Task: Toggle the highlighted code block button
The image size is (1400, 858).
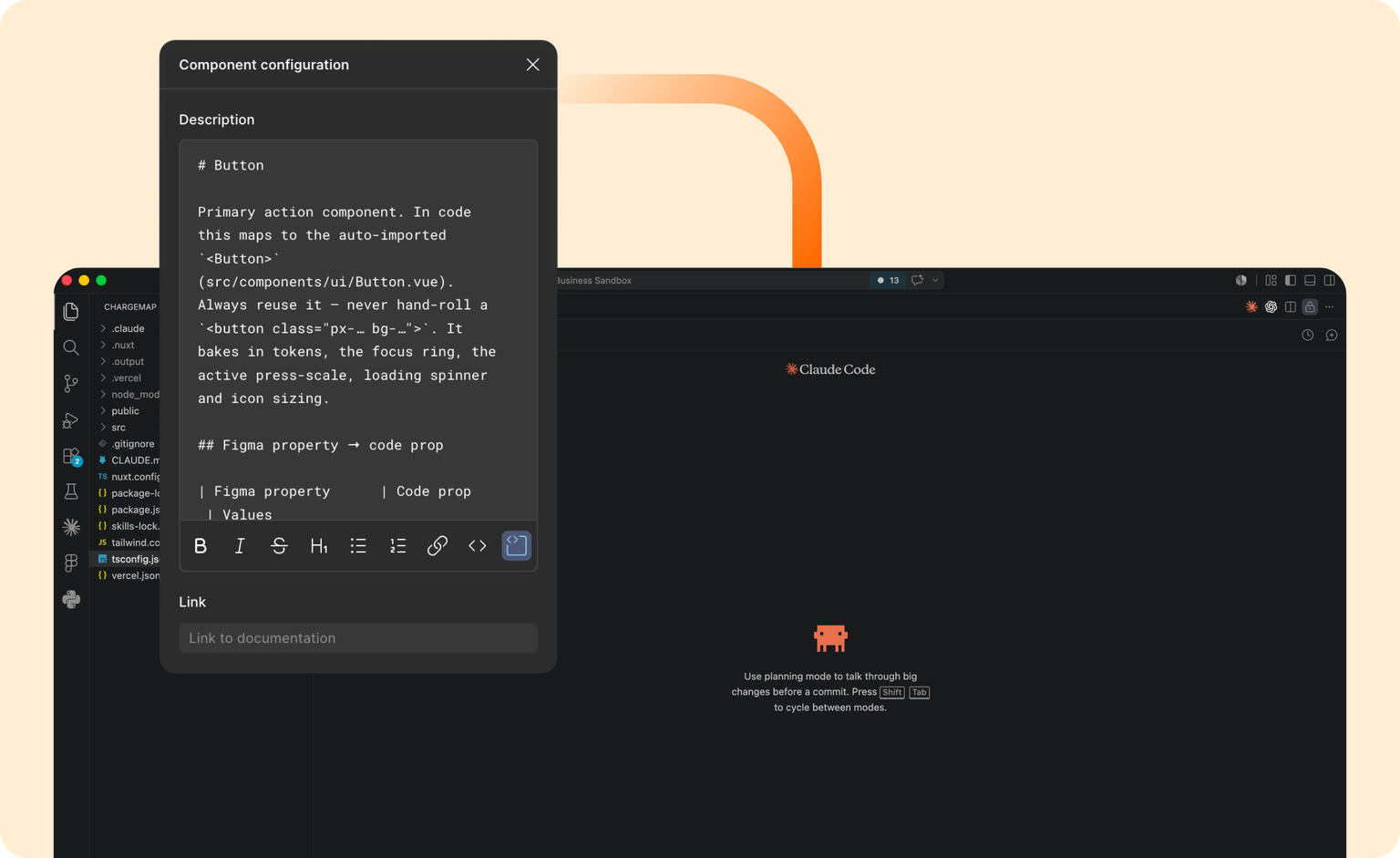Action: pyautogui.click(x=516, y=545)
